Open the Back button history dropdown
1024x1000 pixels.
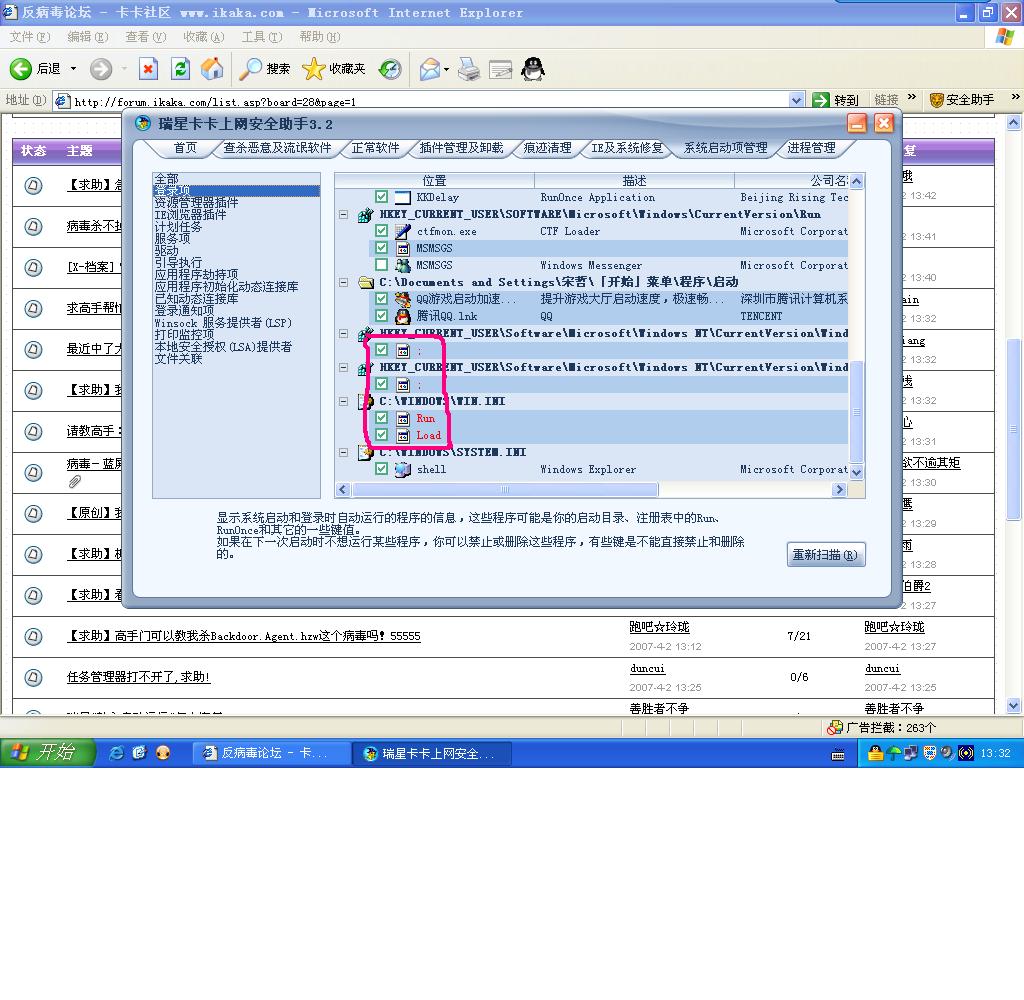pyautogui.click(x=73, y=69)
